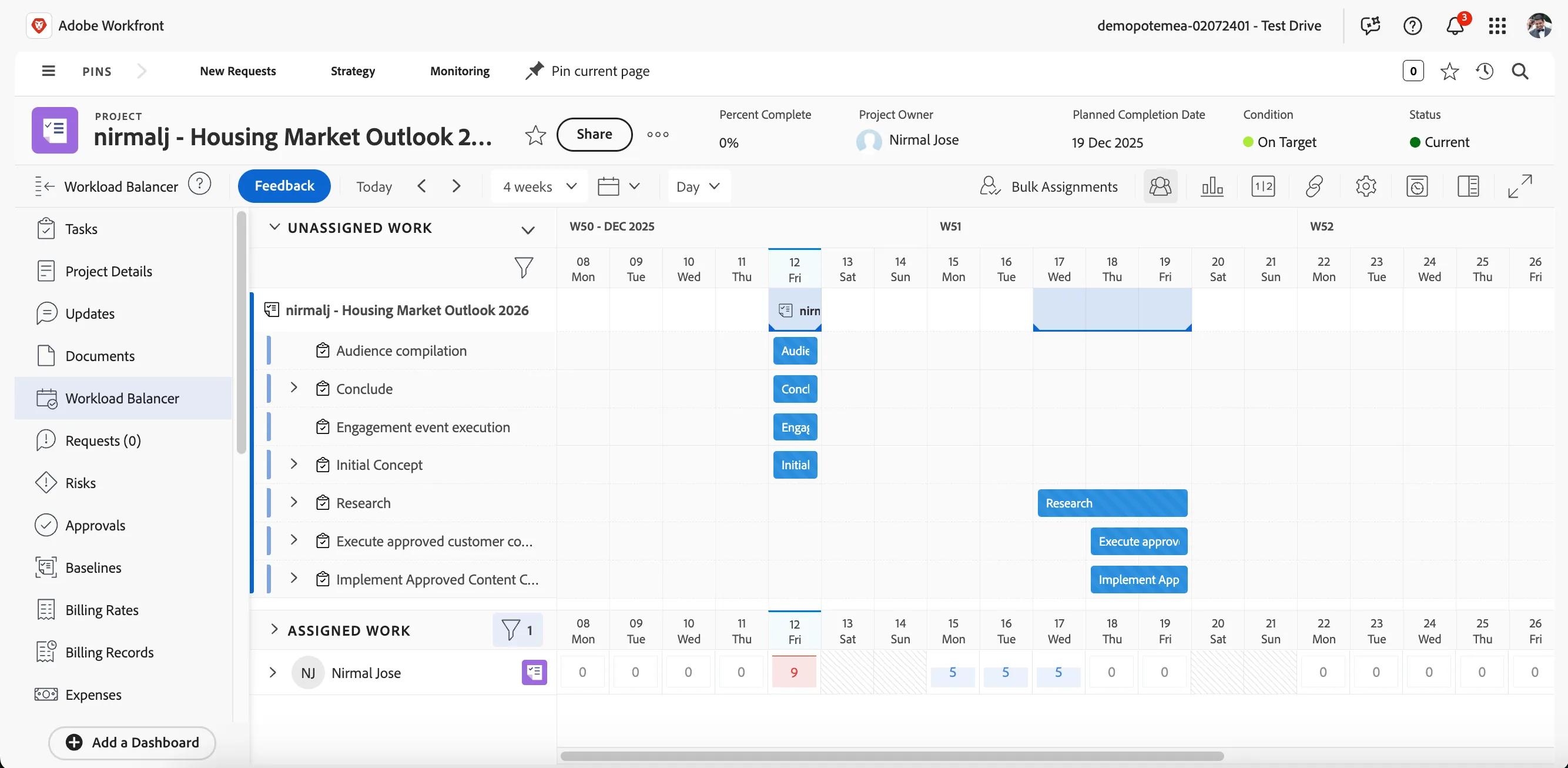
Task: Open notifications bell
Action: tap(1455, 25)
